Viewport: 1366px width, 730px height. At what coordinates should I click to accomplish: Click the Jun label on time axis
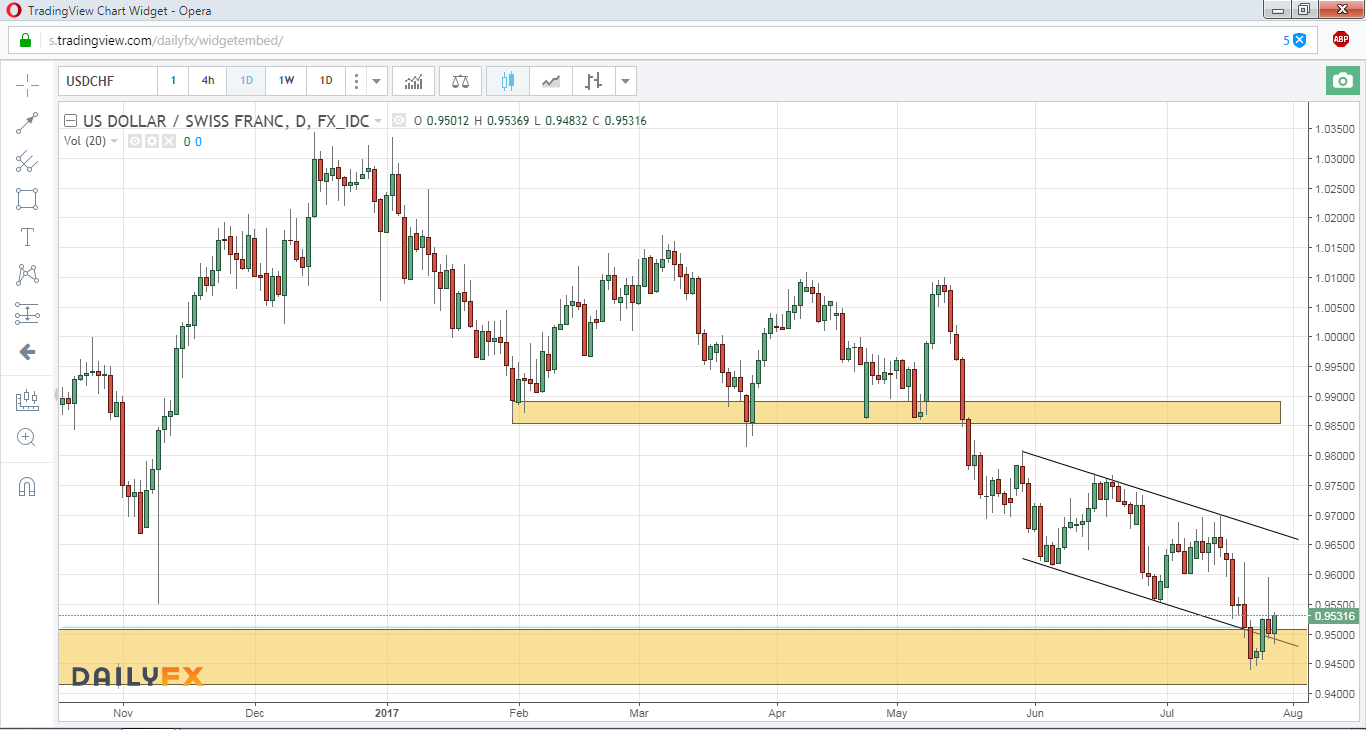pyautogui.click(x=1035, y=713)
